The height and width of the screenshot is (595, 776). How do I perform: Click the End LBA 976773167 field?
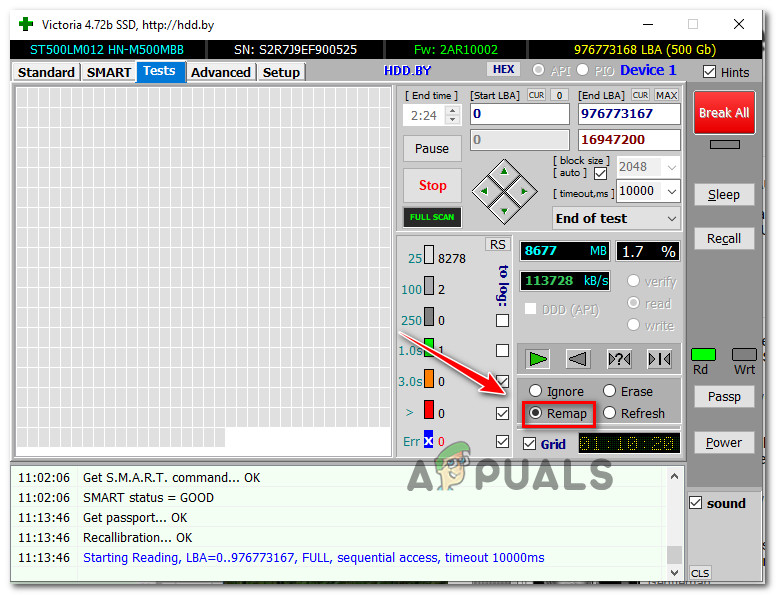pyautogui.click(x=629, y=114)
